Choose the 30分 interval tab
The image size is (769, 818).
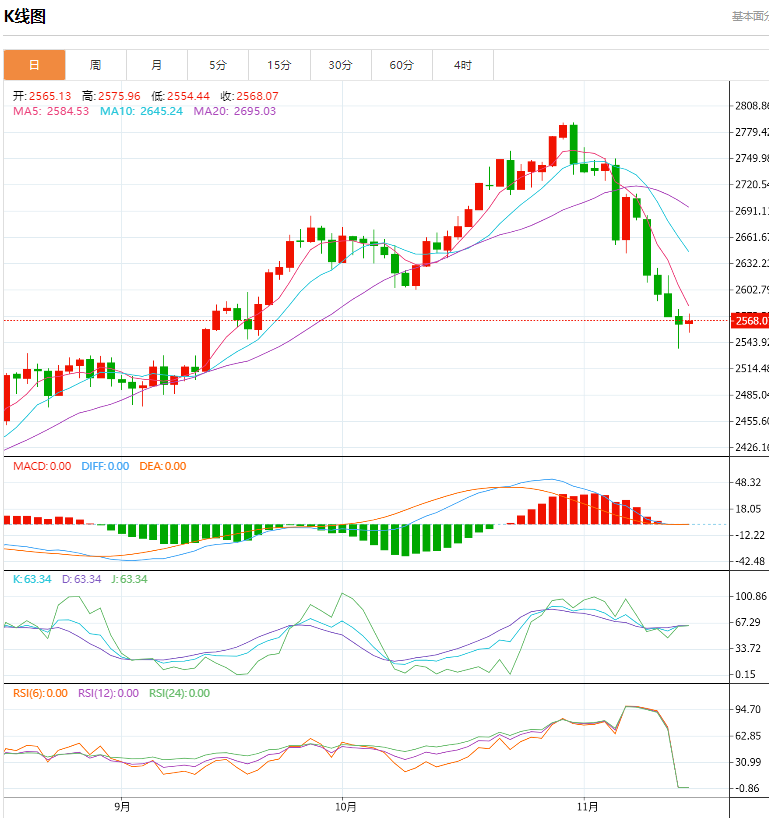[340, 65]
